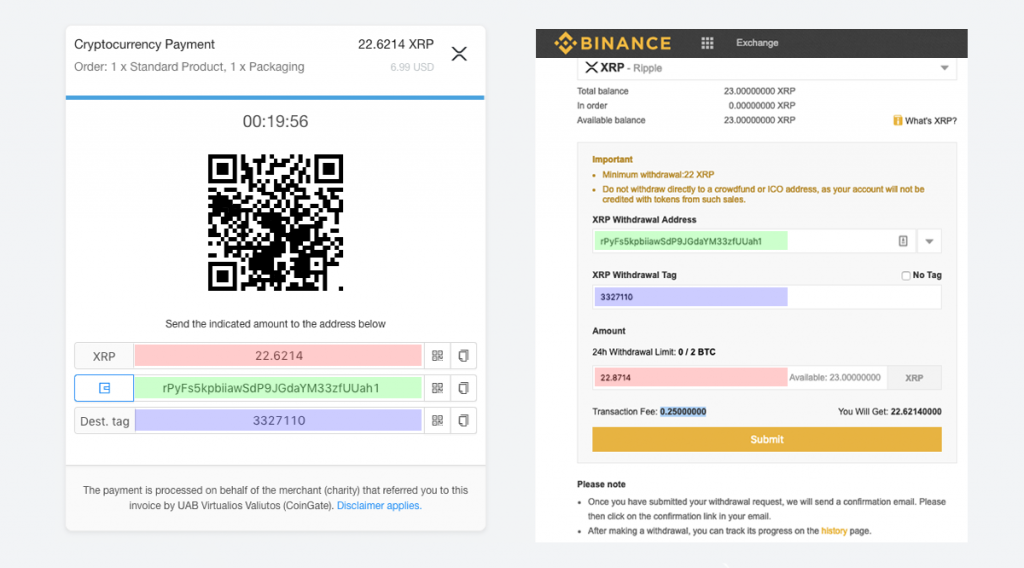Select the Dest. tag value 3327110

278,420
